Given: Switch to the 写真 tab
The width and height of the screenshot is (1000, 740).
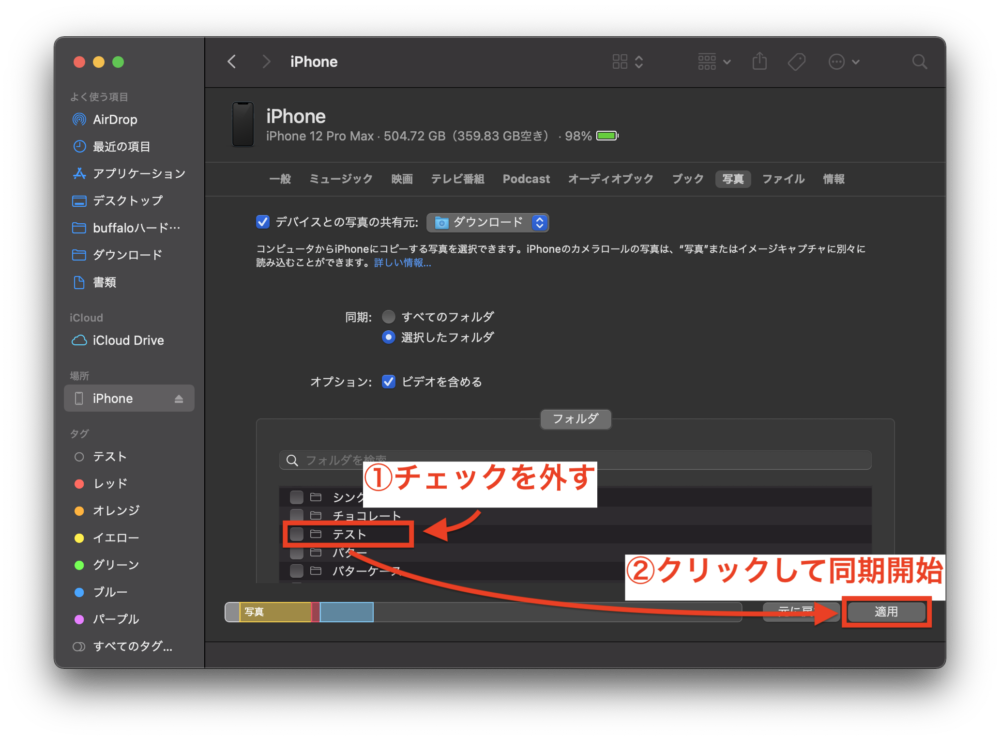Looking at the screenshot, I should 733,179.
